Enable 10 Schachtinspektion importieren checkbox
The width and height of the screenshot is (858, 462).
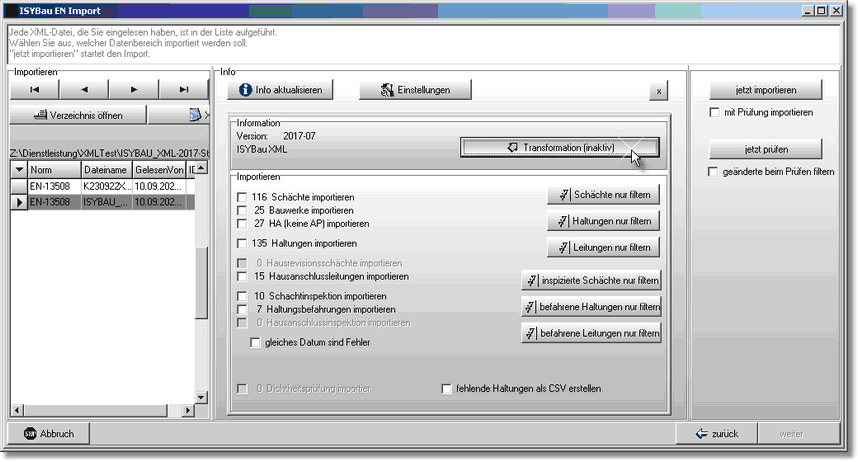(242, 296)
